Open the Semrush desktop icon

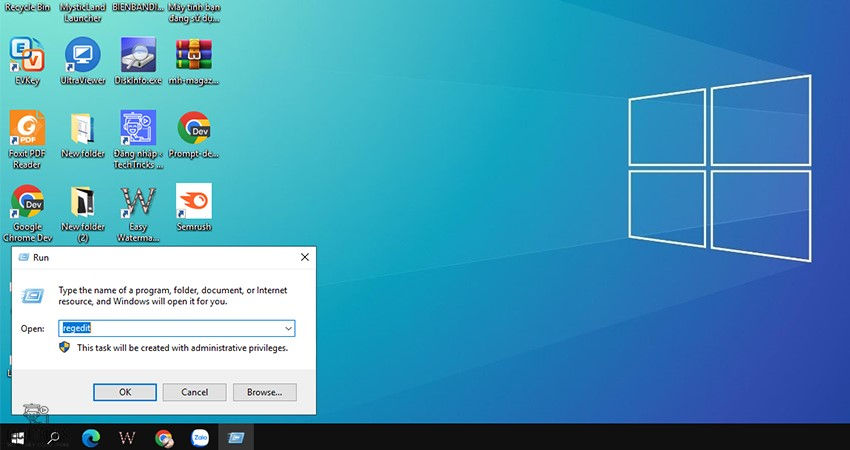coord(194,208)
